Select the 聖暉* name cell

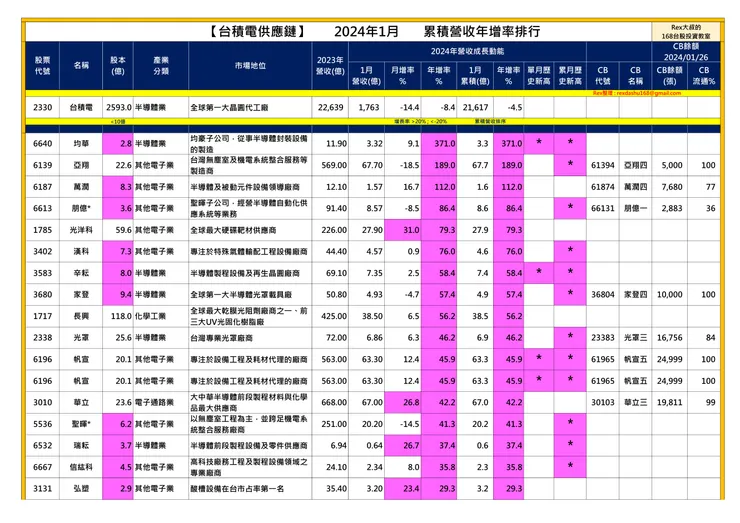point(81,424)
